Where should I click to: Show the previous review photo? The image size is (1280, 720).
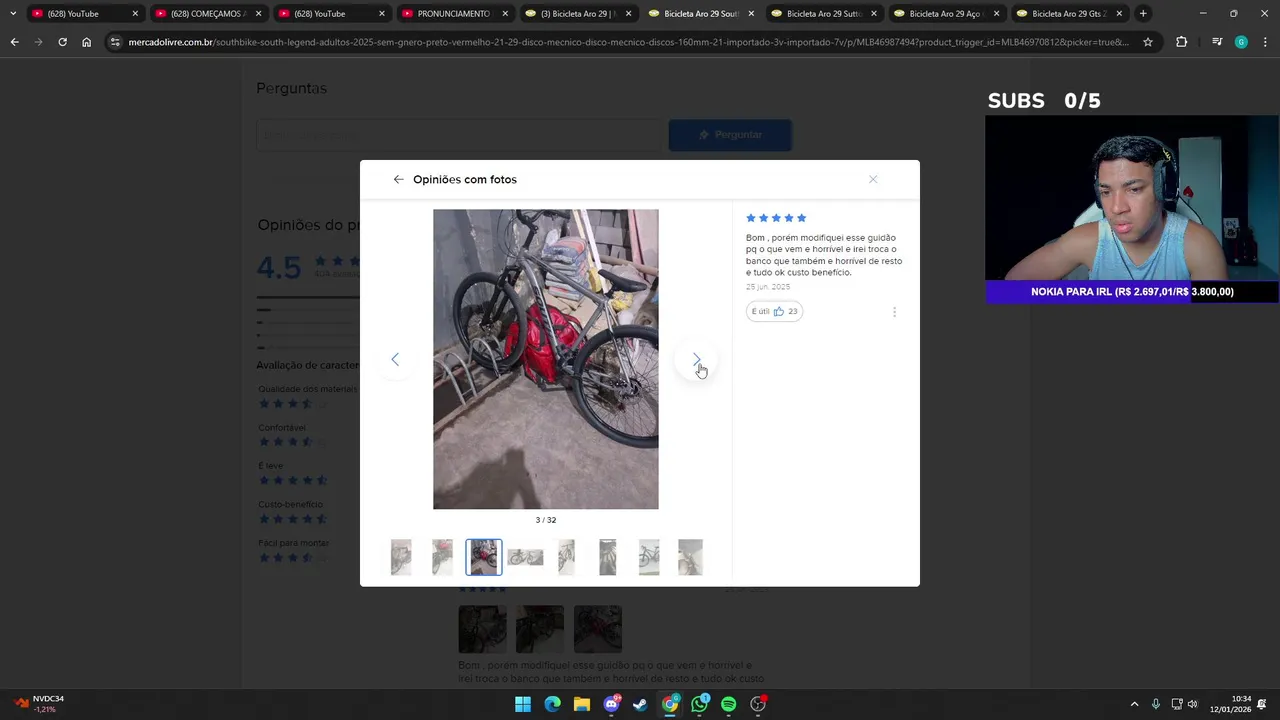point(395,360)
